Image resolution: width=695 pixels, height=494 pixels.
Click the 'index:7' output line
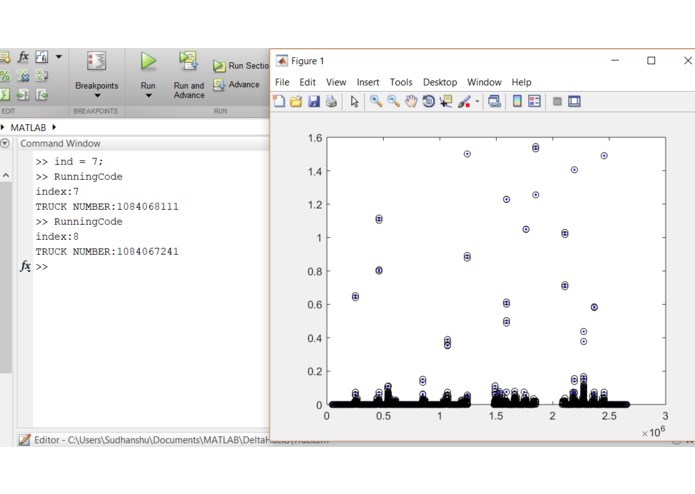(x=57, y=191)
